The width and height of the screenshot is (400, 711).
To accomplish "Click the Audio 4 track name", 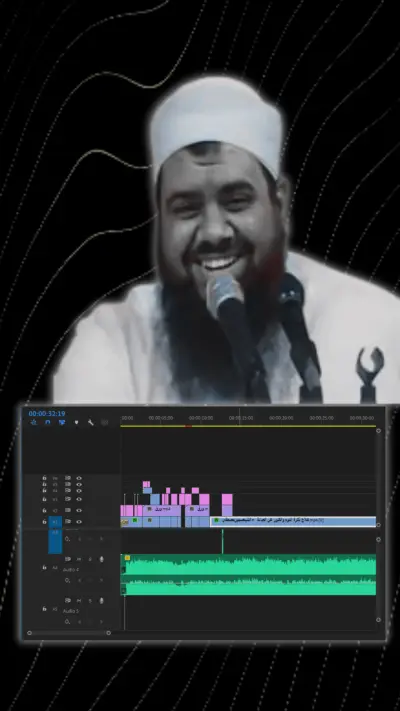I will tap(71, 570).
